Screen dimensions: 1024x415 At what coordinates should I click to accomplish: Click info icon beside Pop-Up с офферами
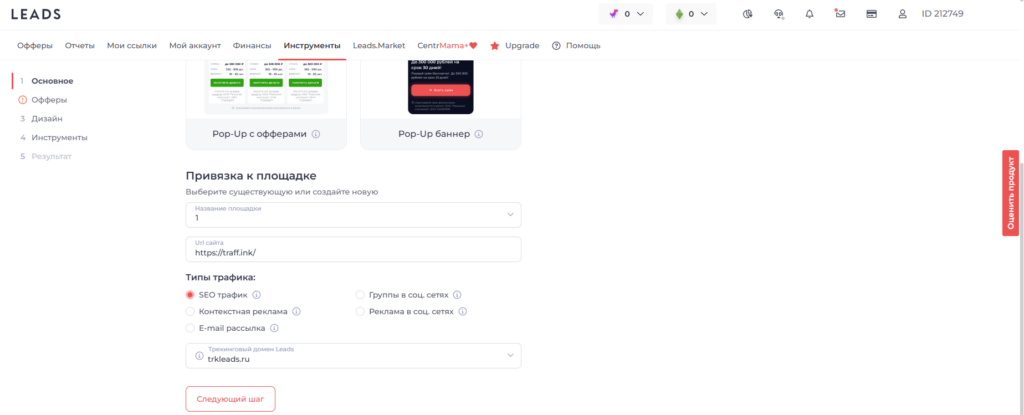click(315, 134)
